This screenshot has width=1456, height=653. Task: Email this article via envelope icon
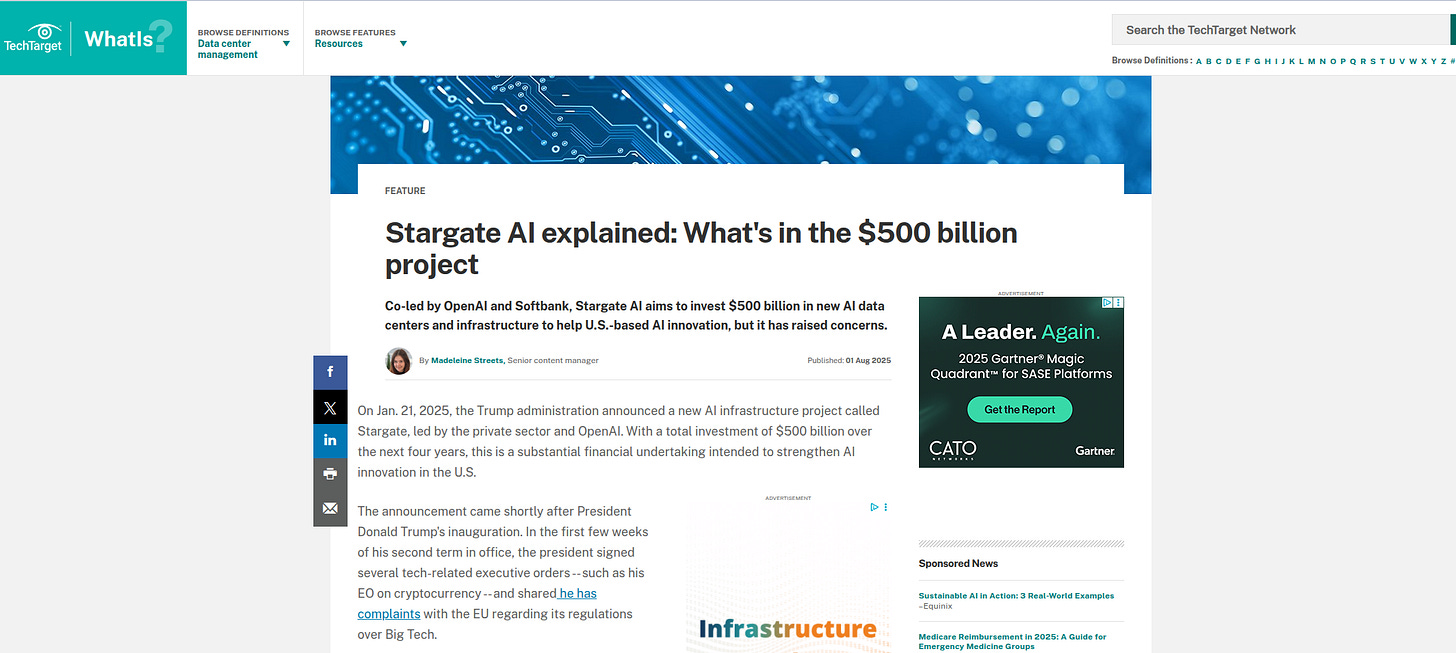pyautogui.click(x=330, y=508)
